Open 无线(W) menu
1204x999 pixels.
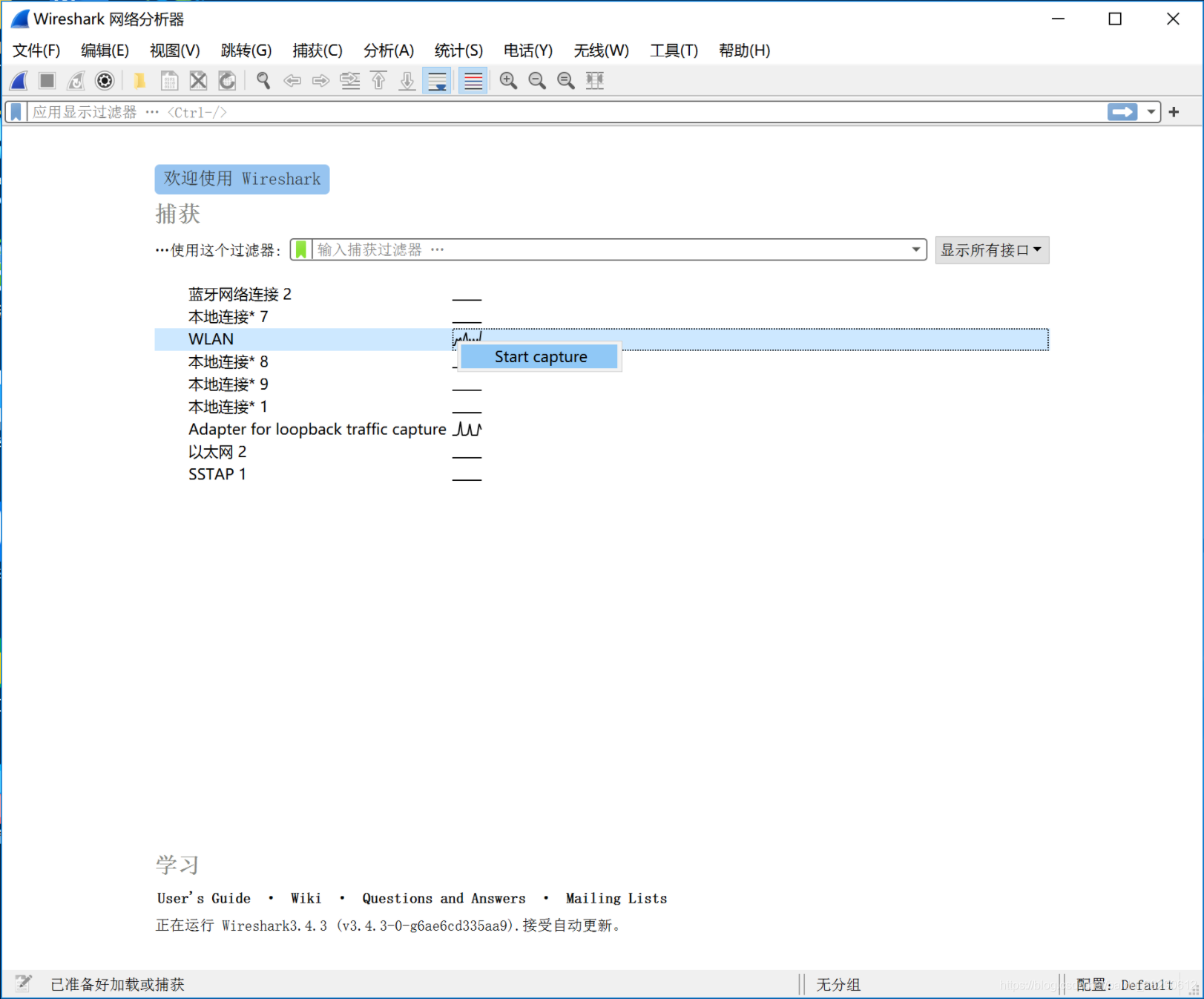[602, 50]
